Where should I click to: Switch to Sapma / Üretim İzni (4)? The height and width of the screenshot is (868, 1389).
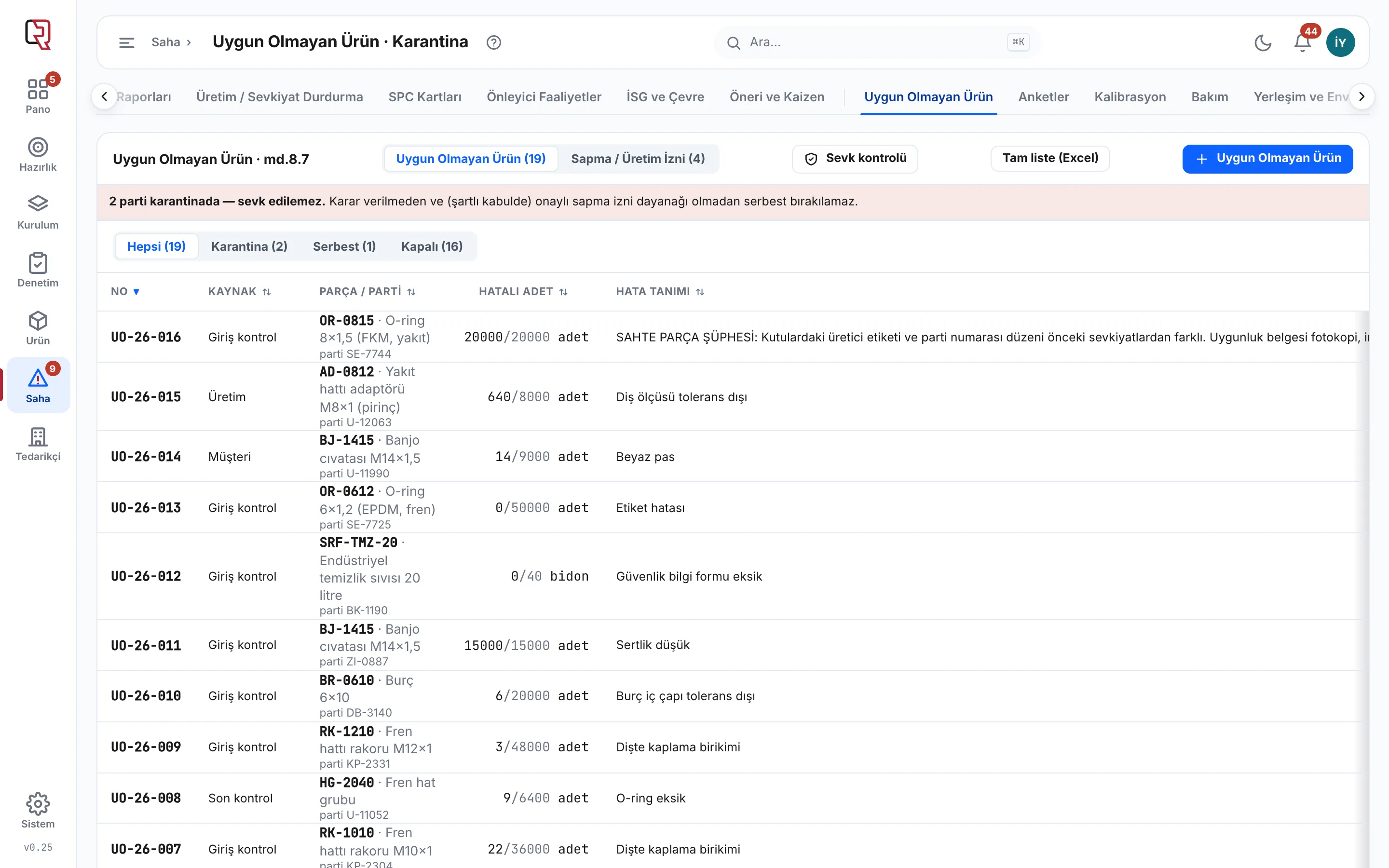pos(638,159)
